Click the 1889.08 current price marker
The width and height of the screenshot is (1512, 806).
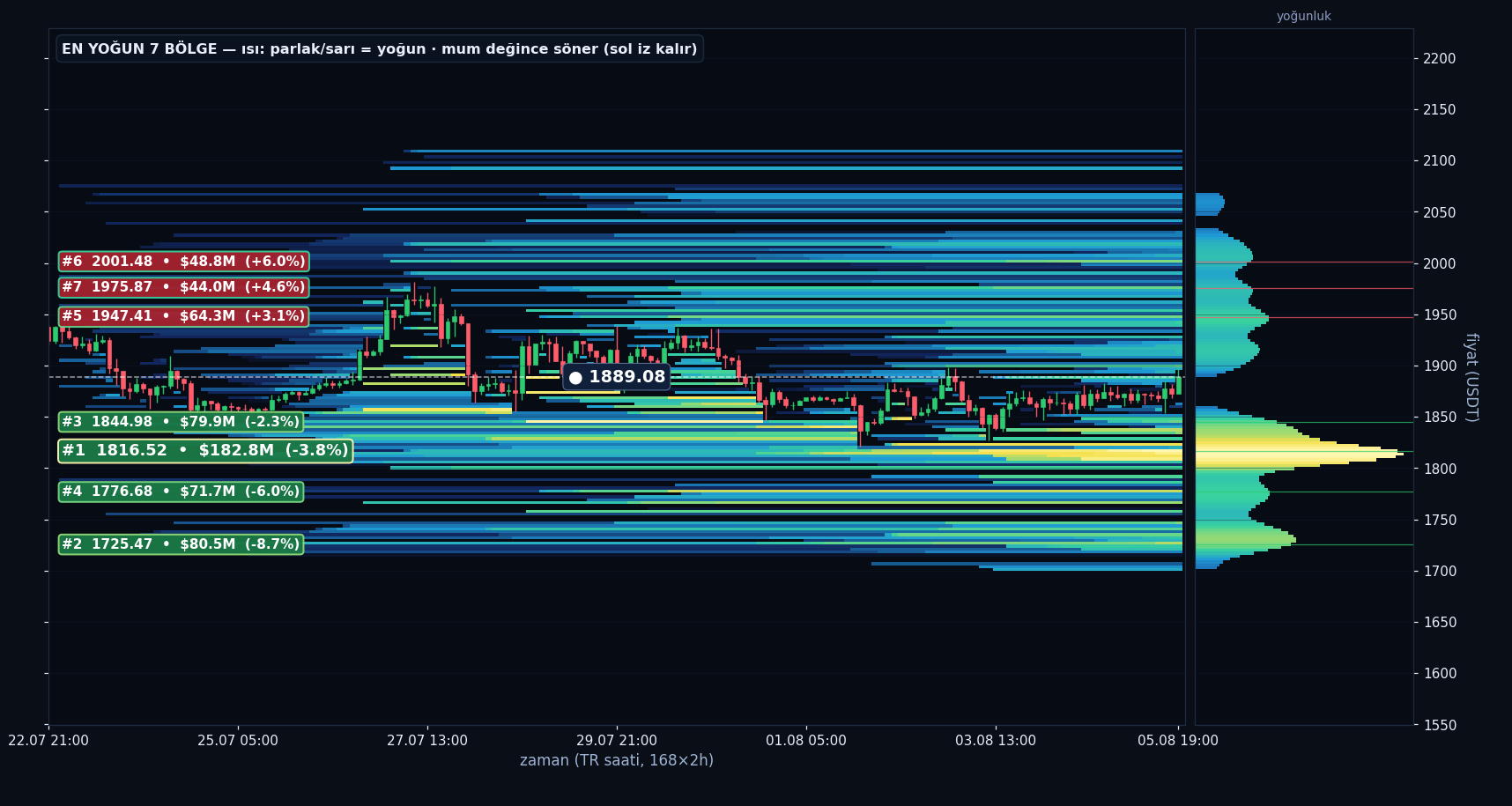coord(617,377)
